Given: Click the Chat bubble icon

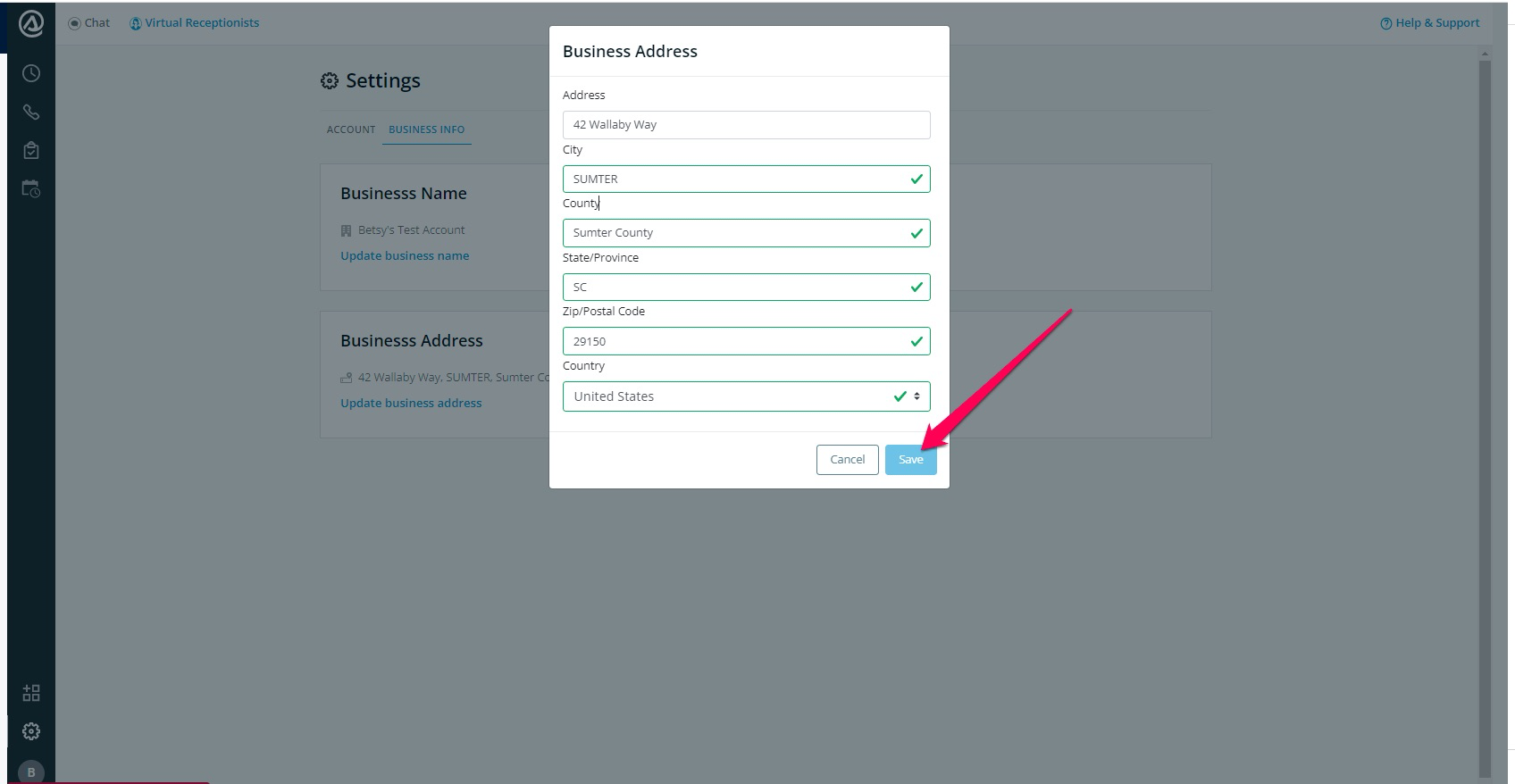Looking at the screenshot, I should (x=74, y=23).
